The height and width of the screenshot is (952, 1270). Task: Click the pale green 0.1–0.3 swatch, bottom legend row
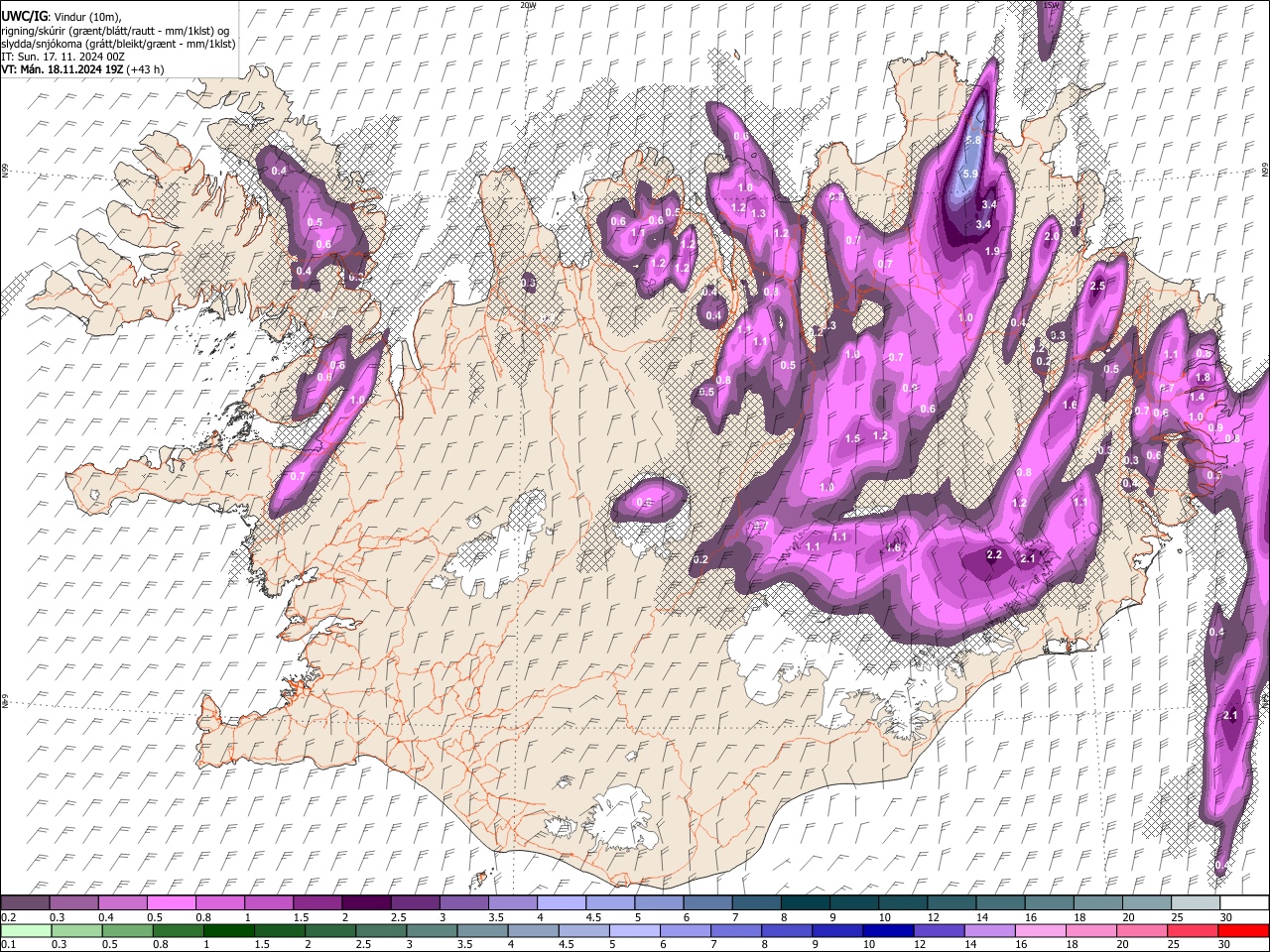tap(26, 930)
